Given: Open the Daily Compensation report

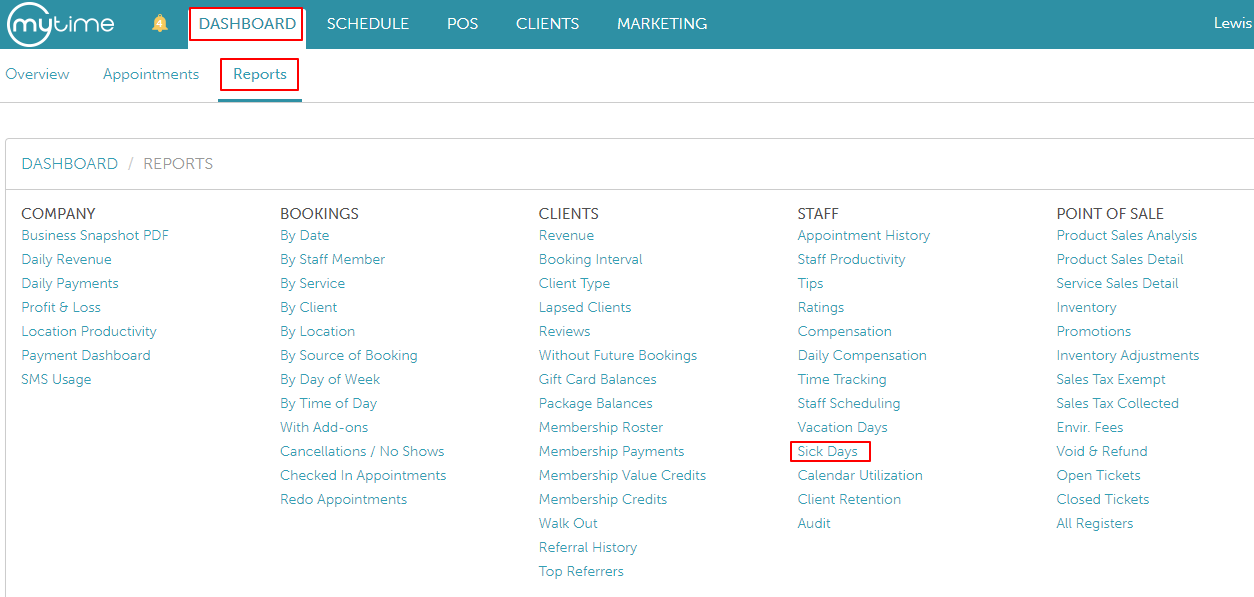Looking at the screenshot, I should click(x=862, y=356).
